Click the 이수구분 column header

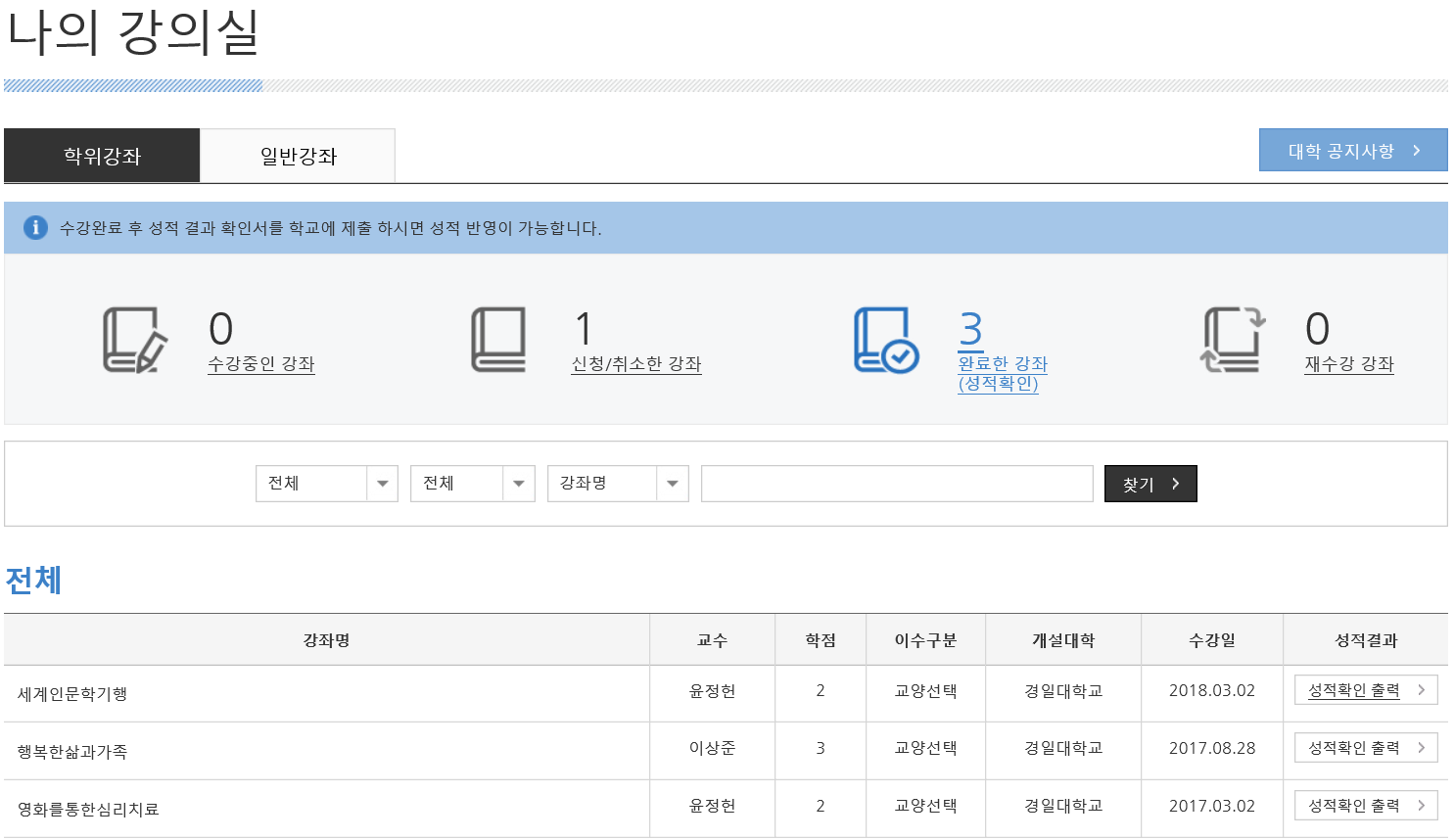coord(925,640)
